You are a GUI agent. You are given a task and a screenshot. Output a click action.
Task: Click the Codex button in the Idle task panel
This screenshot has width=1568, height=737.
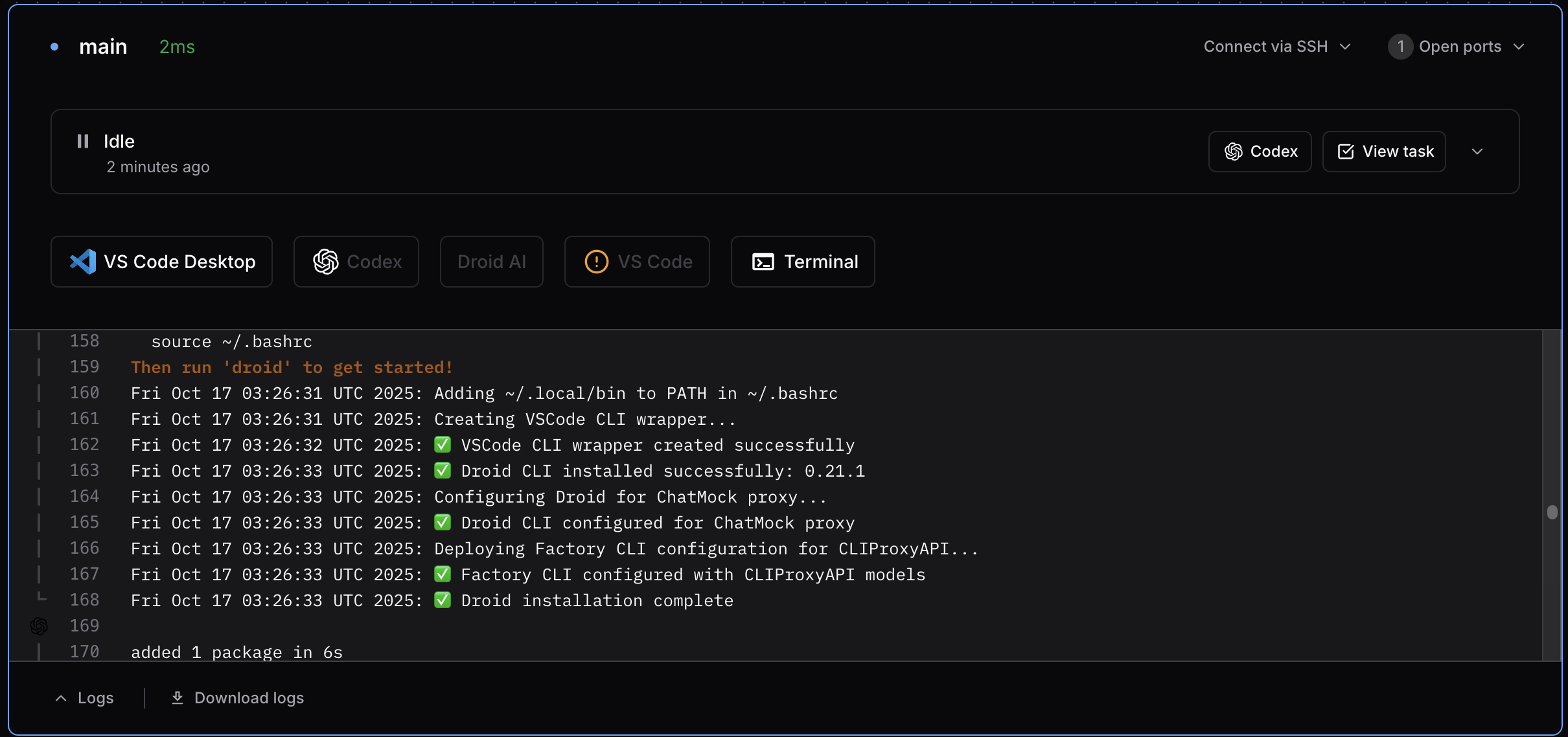pos(1260,152)
